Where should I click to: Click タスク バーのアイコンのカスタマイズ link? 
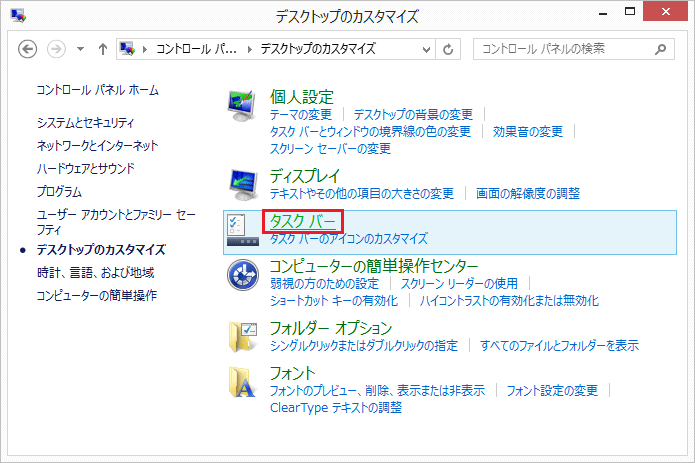point(349,238)
